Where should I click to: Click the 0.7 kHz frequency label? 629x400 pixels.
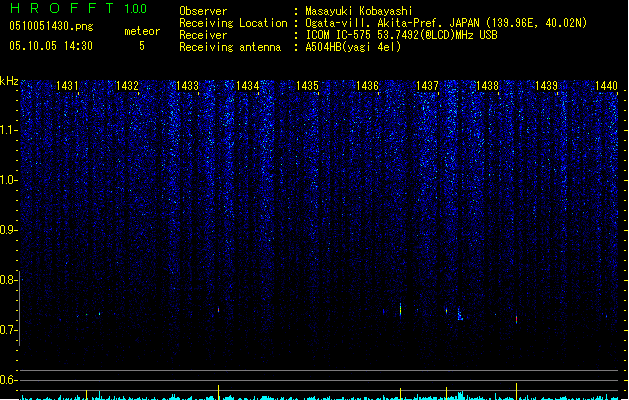pyautogui.click(x=8, y=330)
